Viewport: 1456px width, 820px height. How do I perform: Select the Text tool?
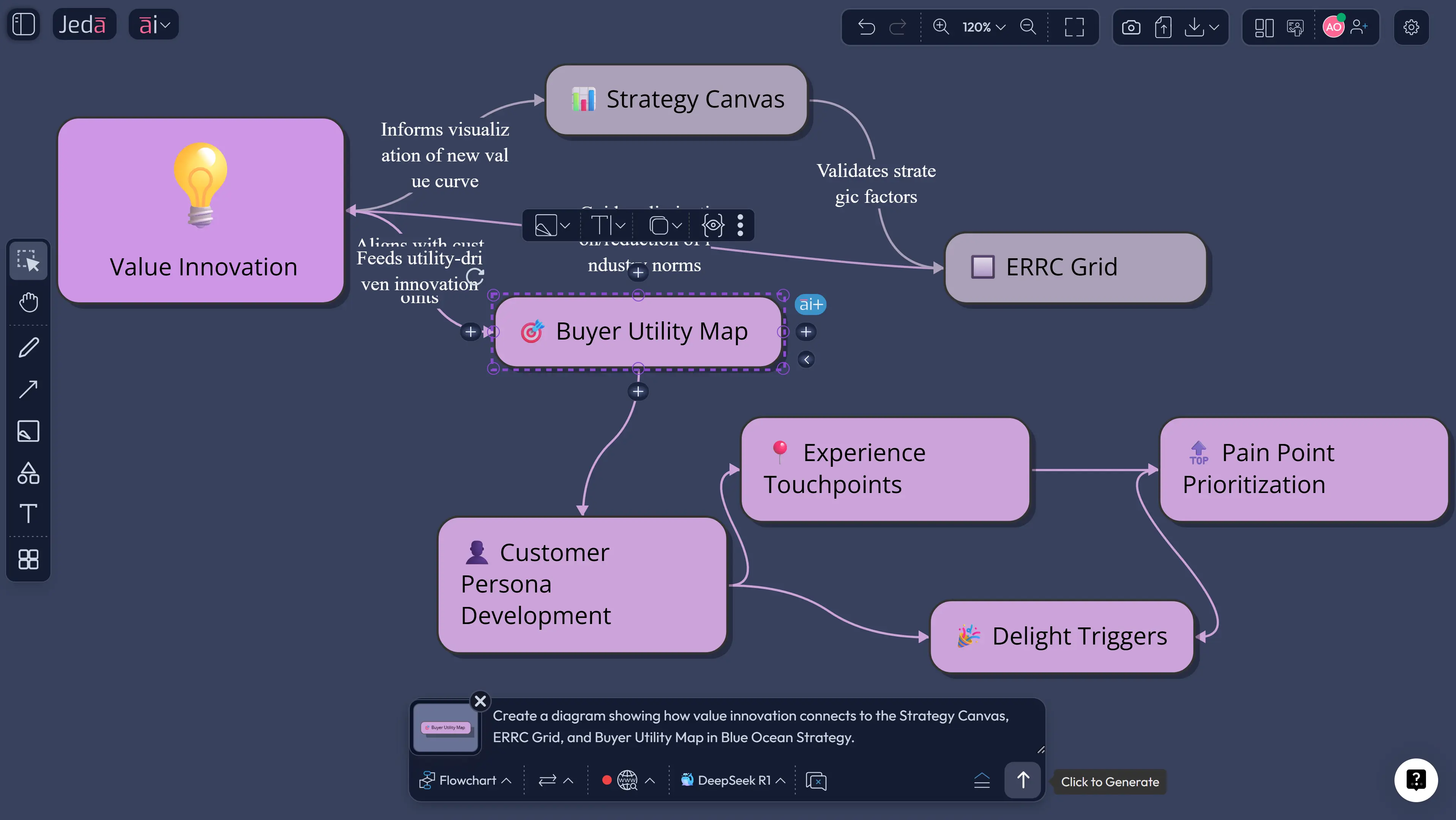point(28,514)
